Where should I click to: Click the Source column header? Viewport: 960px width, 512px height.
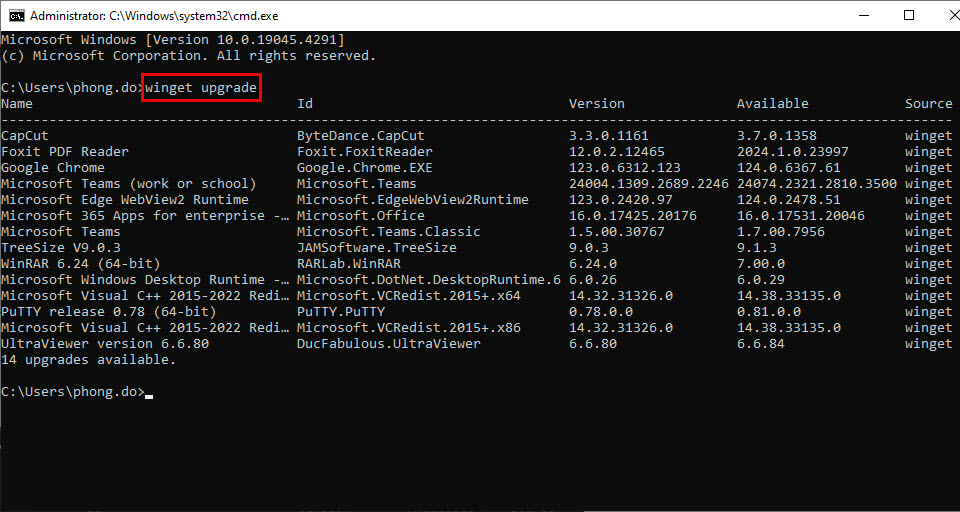pyautogui.click(x=929, y=104)
